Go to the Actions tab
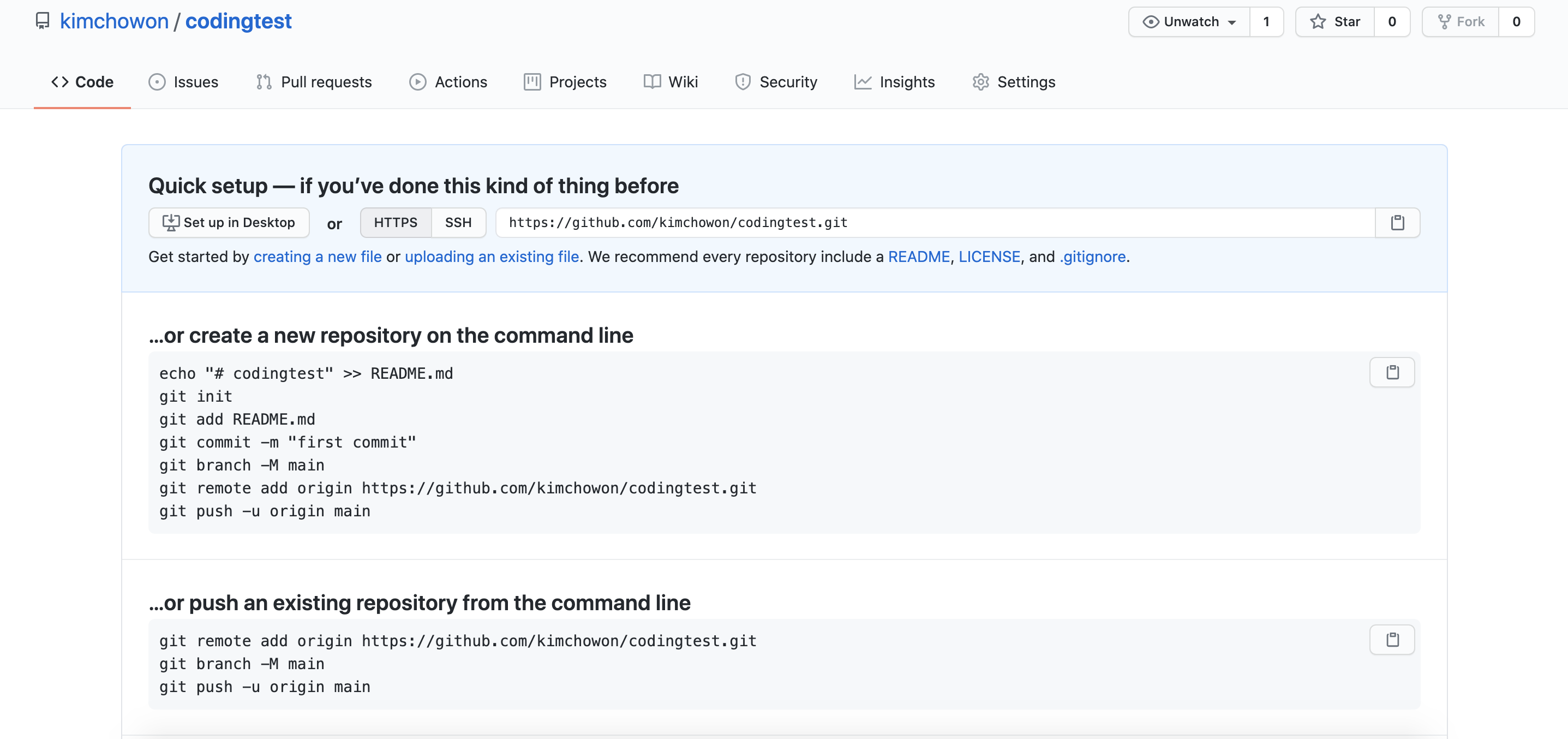 click(448, 81)
